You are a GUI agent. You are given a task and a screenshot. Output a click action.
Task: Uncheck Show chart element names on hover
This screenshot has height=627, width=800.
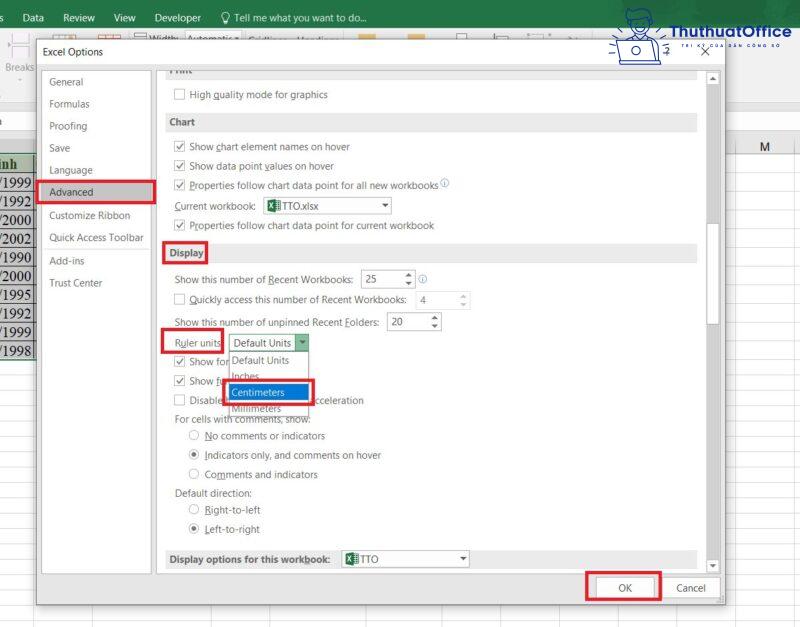tap(178, 145)
